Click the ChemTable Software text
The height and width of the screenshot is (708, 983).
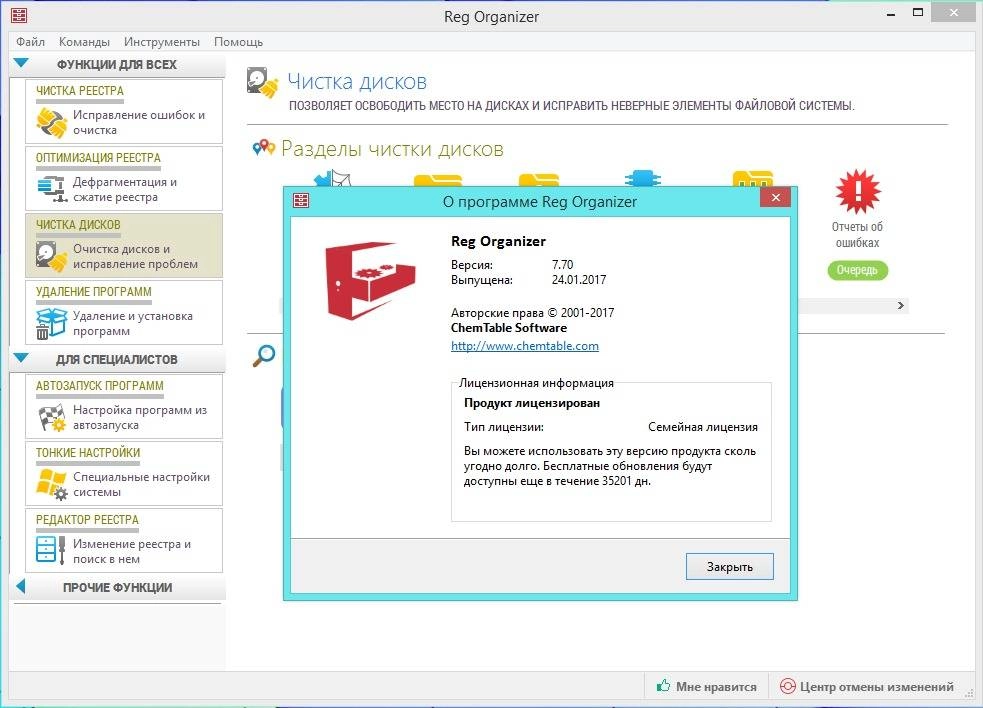pos(509,328)
